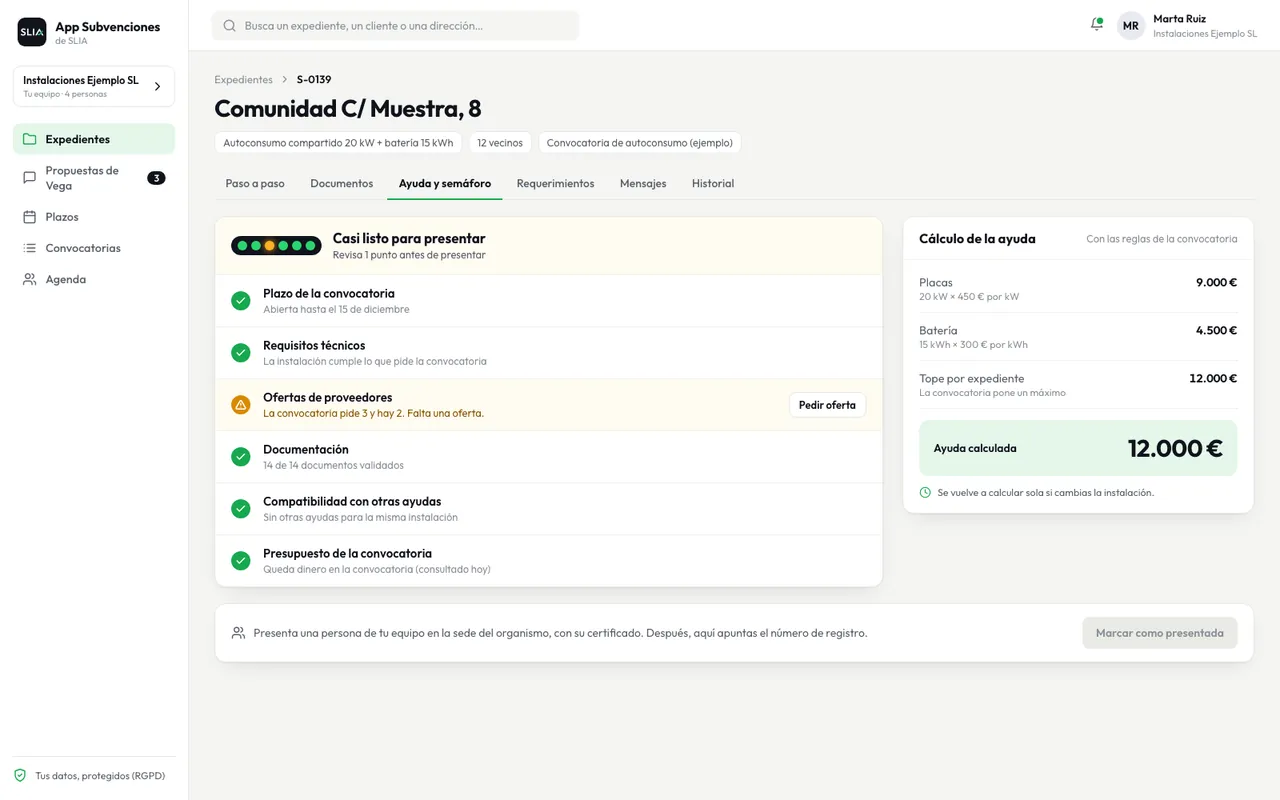The image size is (1280, 800).
Task: Click the Convocatoria de autoconsumo (ejemplo) tag
Action: click(x=640, y=143)
